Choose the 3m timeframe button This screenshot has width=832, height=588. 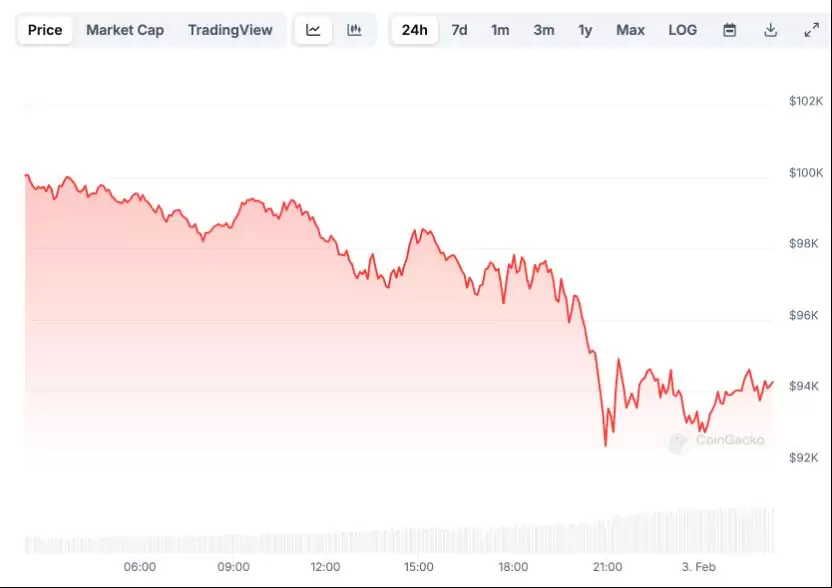coord(543,30)
